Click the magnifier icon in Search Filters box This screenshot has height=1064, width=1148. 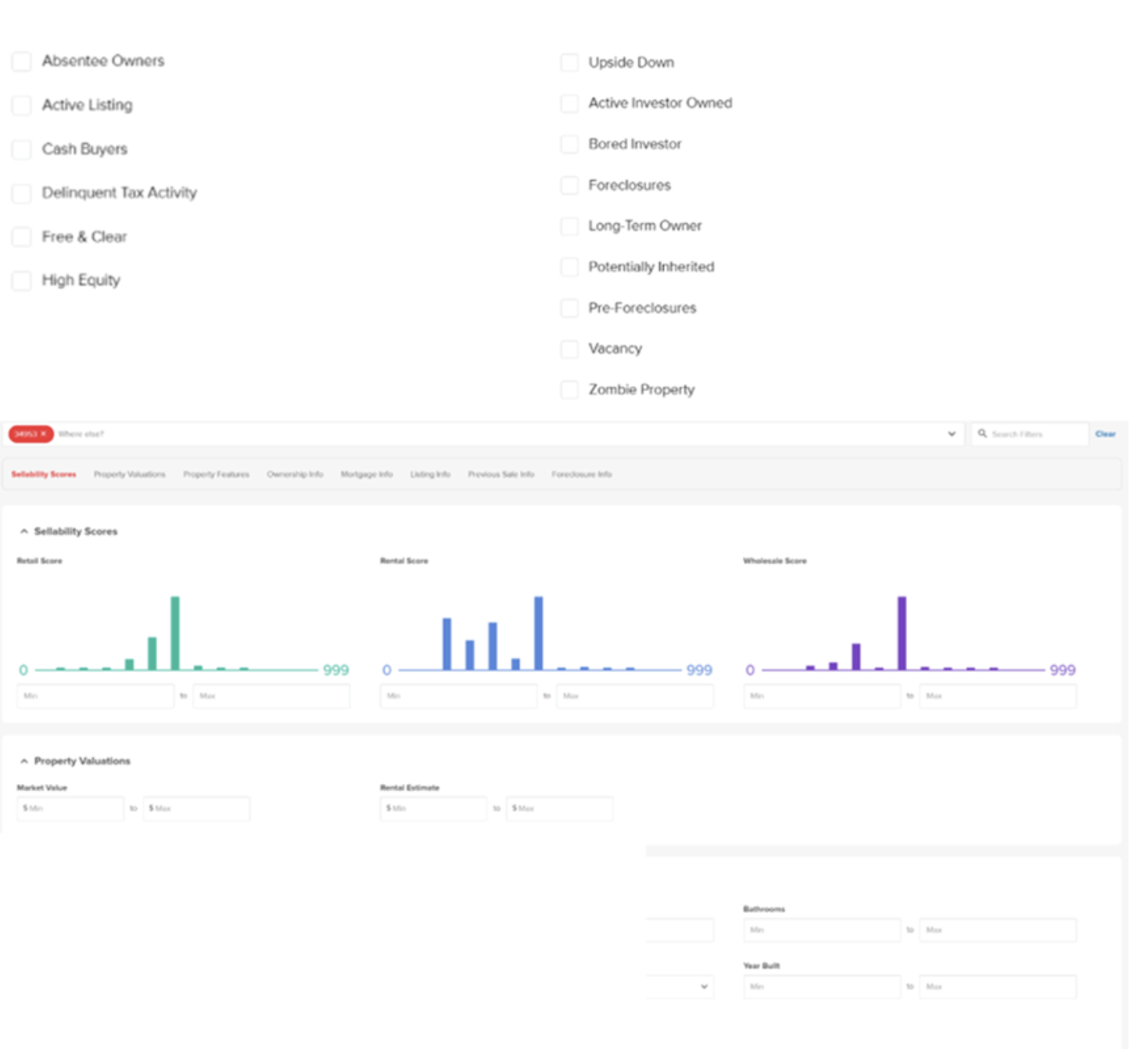tap(984, 433)
